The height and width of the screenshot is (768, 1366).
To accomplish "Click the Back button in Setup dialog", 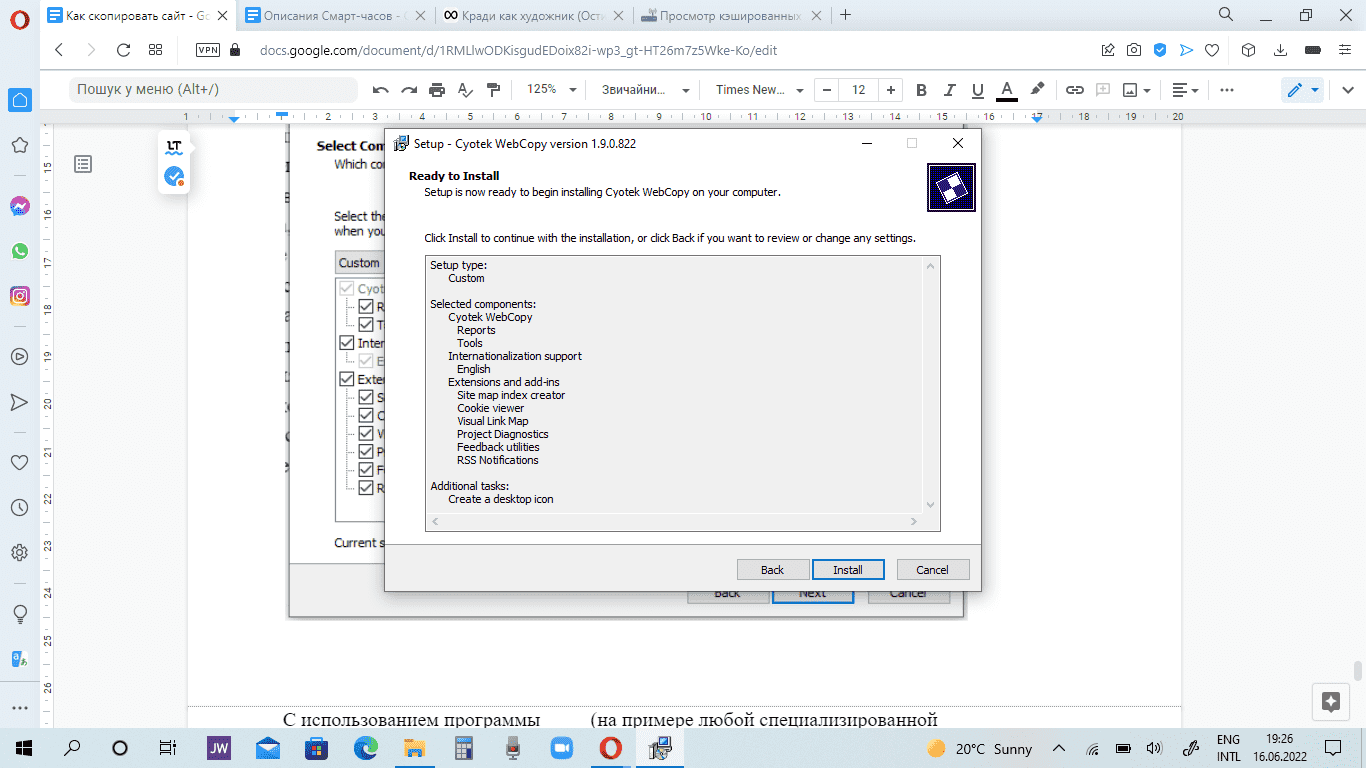I will point(772,569).
